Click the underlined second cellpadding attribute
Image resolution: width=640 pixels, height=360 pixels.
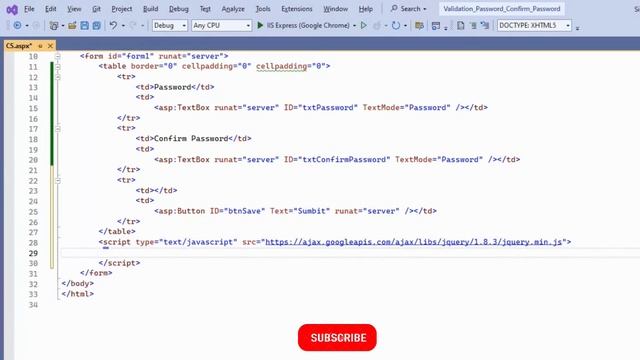pyautogui.click(x=281, y=66)
